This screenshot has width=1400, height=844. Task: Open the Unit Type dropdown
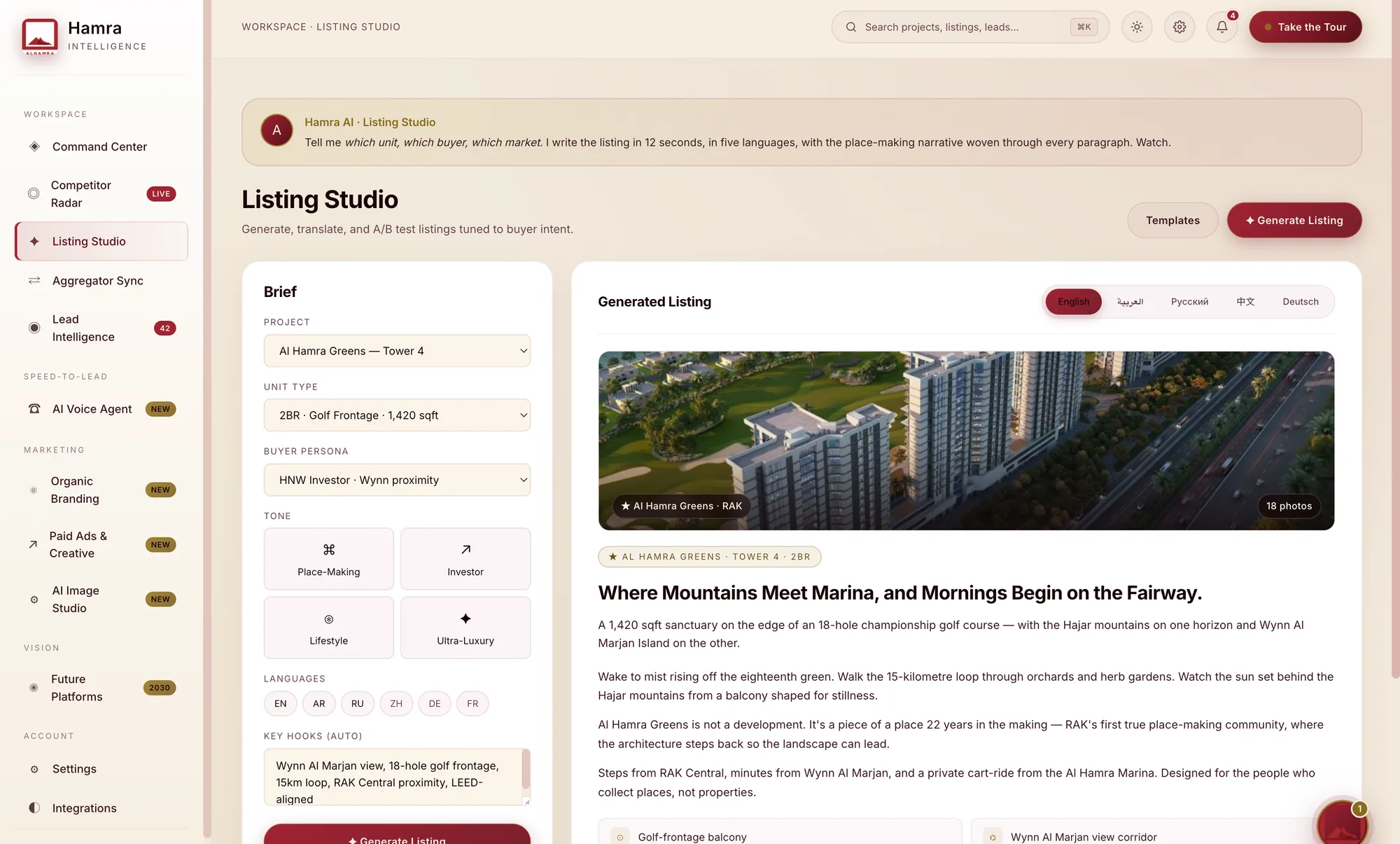[x=397, y=415]
